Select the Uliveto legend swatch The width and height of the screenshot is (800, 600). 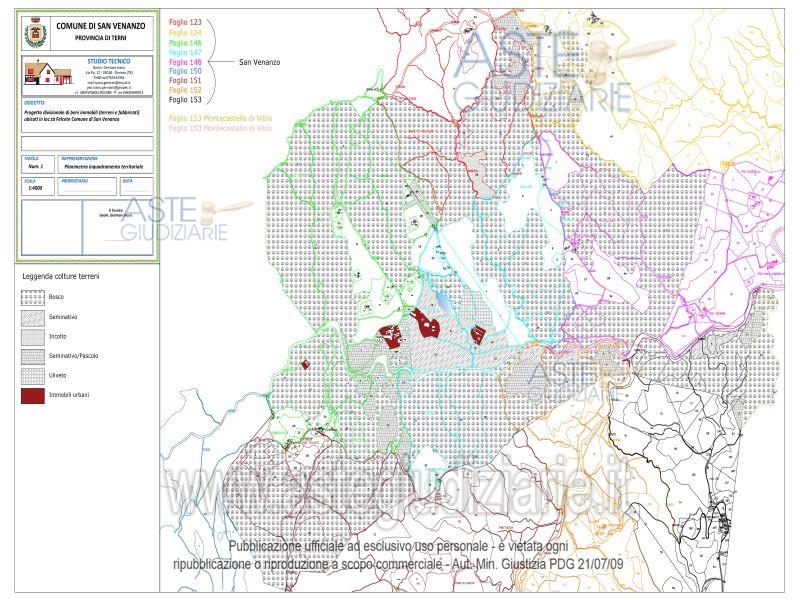(x=33, y=376)
